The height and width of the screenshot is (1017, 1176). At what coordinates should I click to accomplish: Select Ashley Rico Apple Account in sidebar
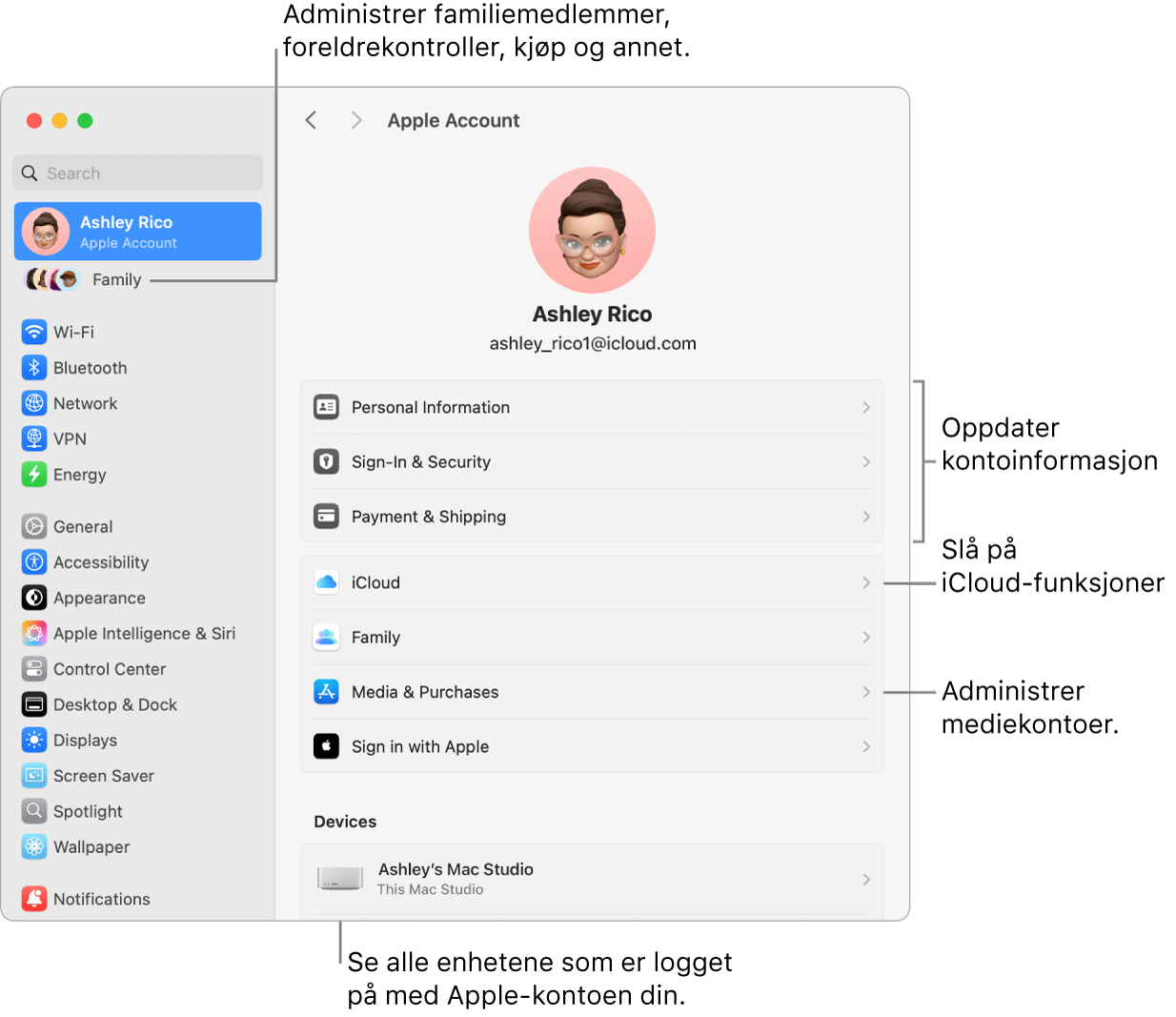pyautogui.click(x=138, y=231)
